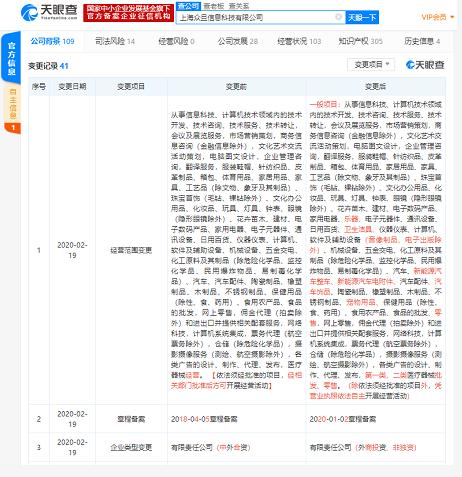Image resolution: width=462 pixels, height=477 pixels.
Task: Click the 天眼一下 search button
Action: tap(362, 17)
